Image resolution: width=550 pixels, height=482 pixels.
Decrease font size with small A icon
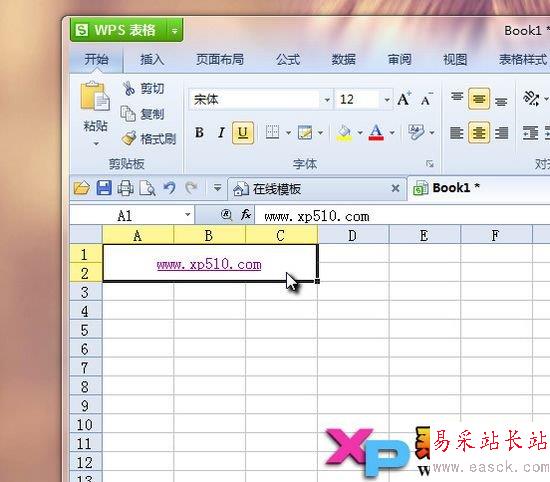(x=426, y=100)
